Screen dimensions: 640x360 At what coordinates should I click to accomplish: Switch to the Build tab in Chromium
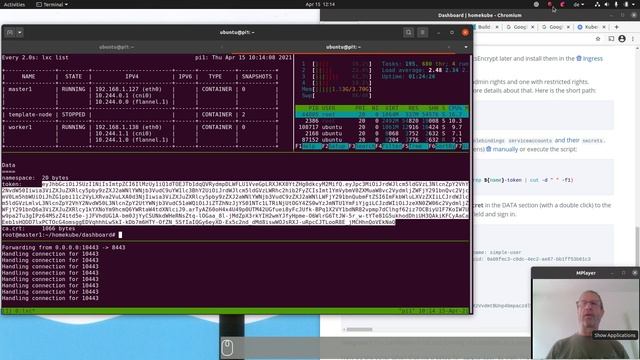(x=484, y=27)
